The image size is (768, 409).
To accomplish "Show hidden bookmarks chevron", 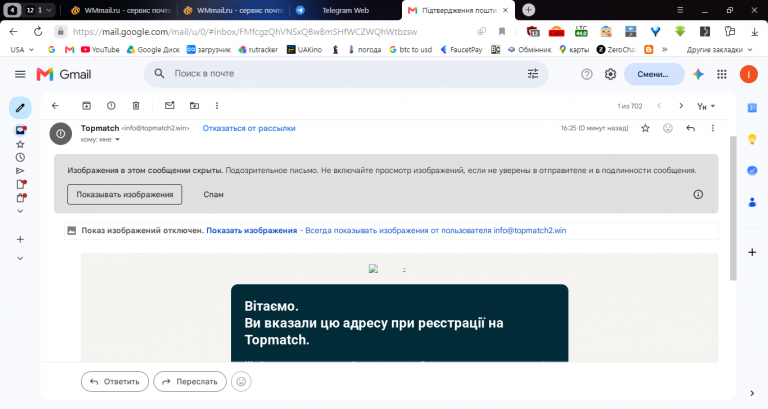I will pyautogui.click(x=665, y=49).
